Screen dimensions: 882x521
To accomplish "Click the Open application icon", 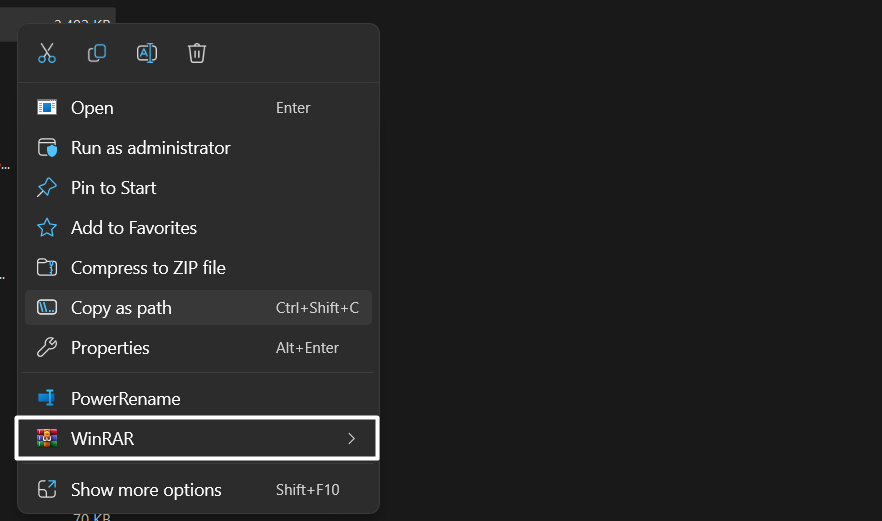I will click(x=47, y=108).
